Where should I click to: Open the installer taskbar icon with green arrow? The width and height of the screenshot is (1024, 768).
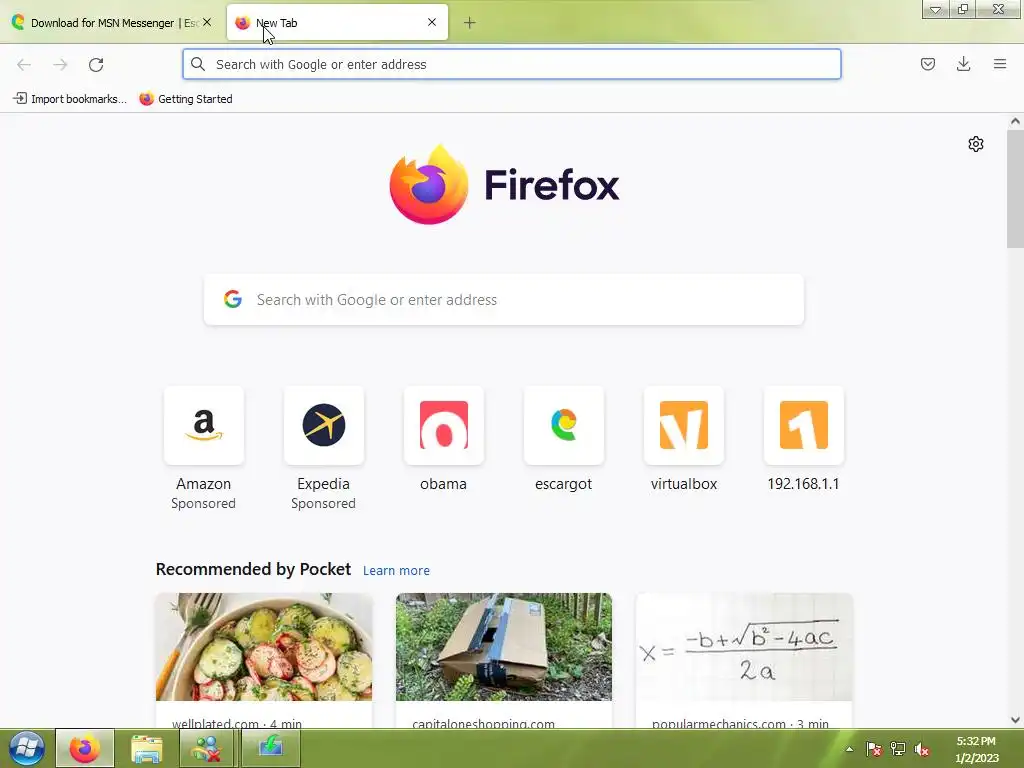[x=270, y=748]
